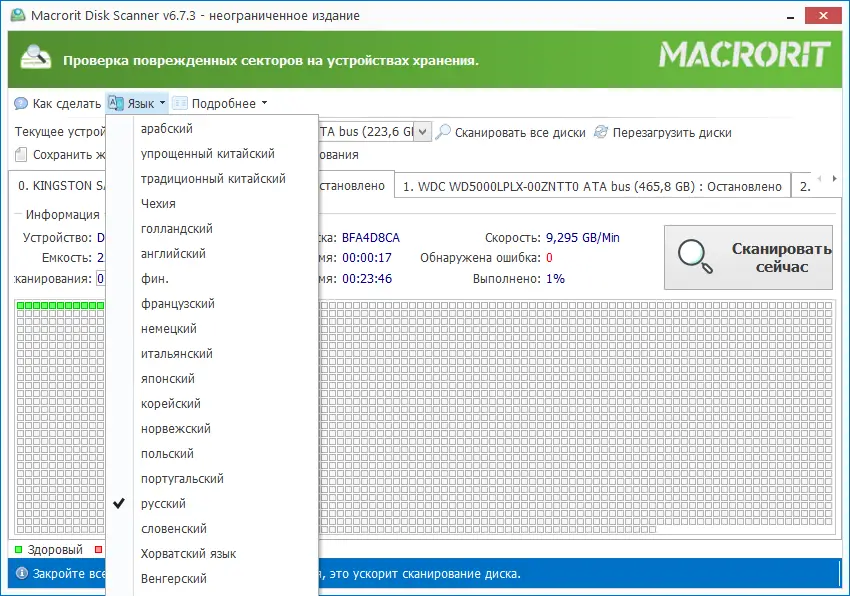Click the Перезагрузить диски refresh icon
The width and height of the screenshot is (850, 596).
[601, 131]
